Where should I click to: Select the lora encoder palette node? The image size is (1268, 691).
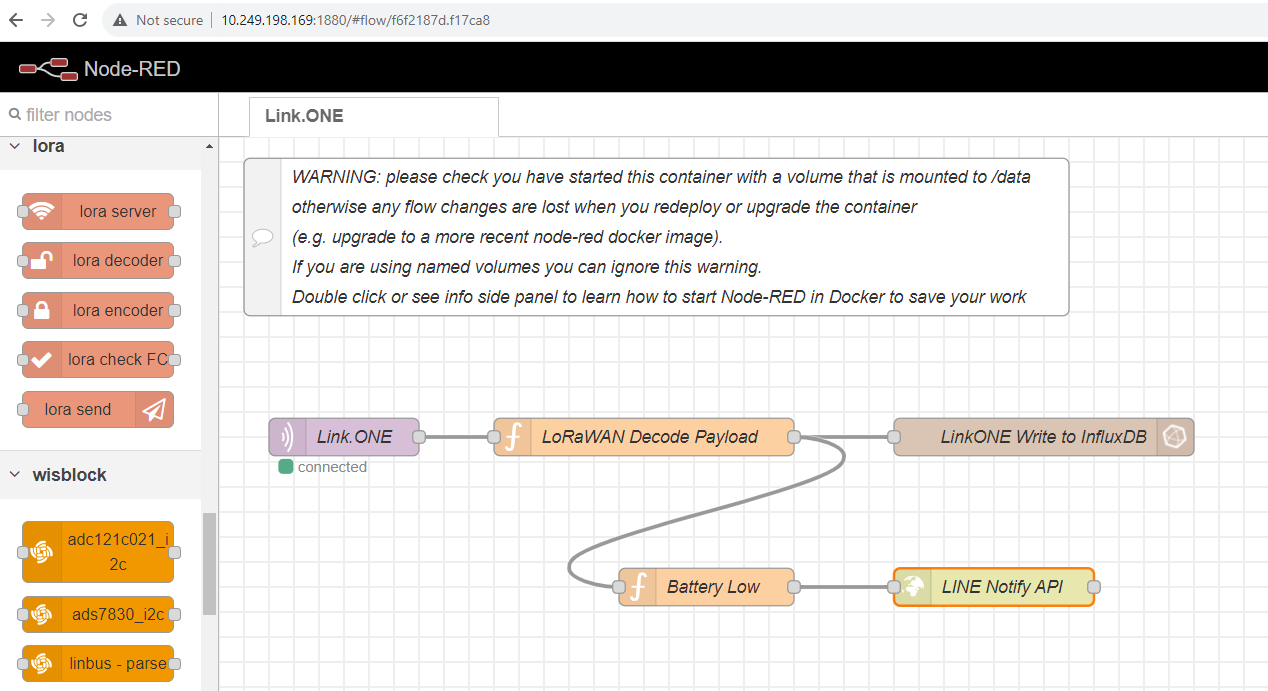[98, 311]
